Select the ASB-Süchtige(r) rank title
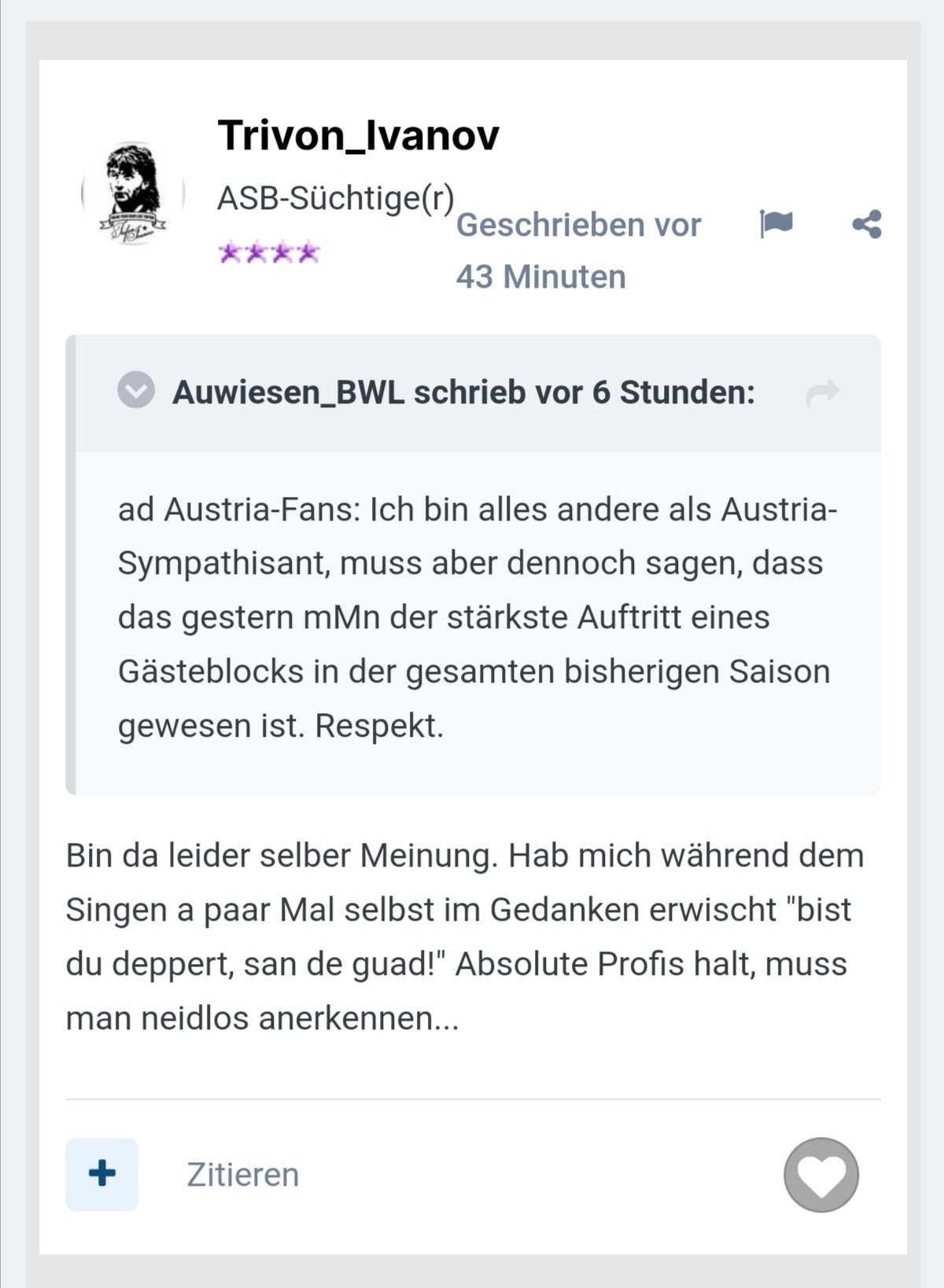This screenshot has height=1288, width=944. point(336,198)
